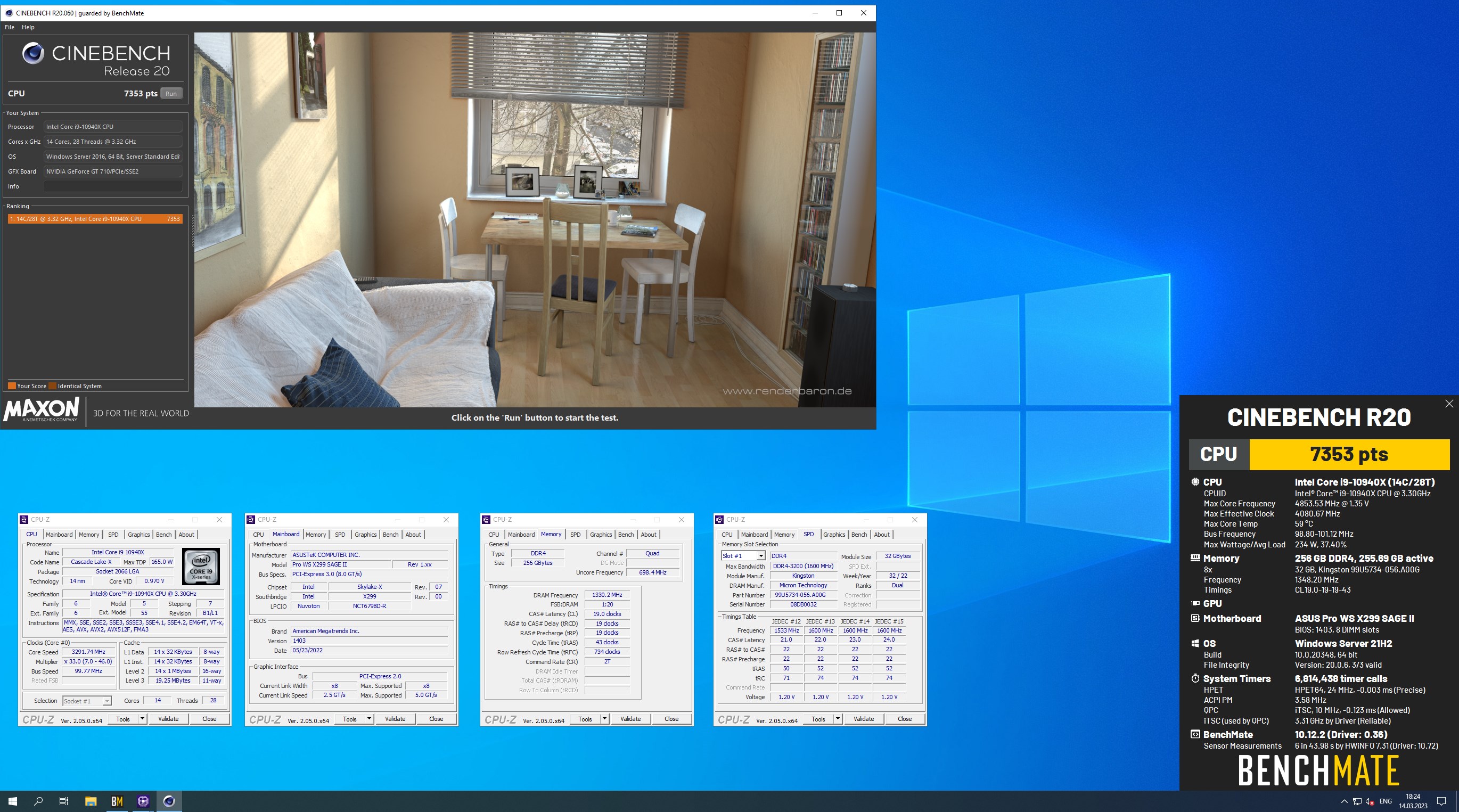This screenshot has height=812, width=1459.
Task: Open BenchMate taskbar icon
Action: coord(117,801)
